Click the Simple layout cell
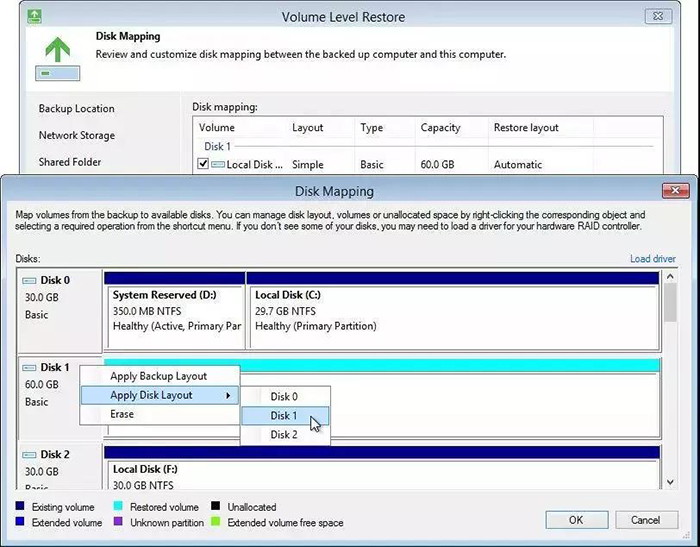Viewport: 700px width, 547px height. 308,165
